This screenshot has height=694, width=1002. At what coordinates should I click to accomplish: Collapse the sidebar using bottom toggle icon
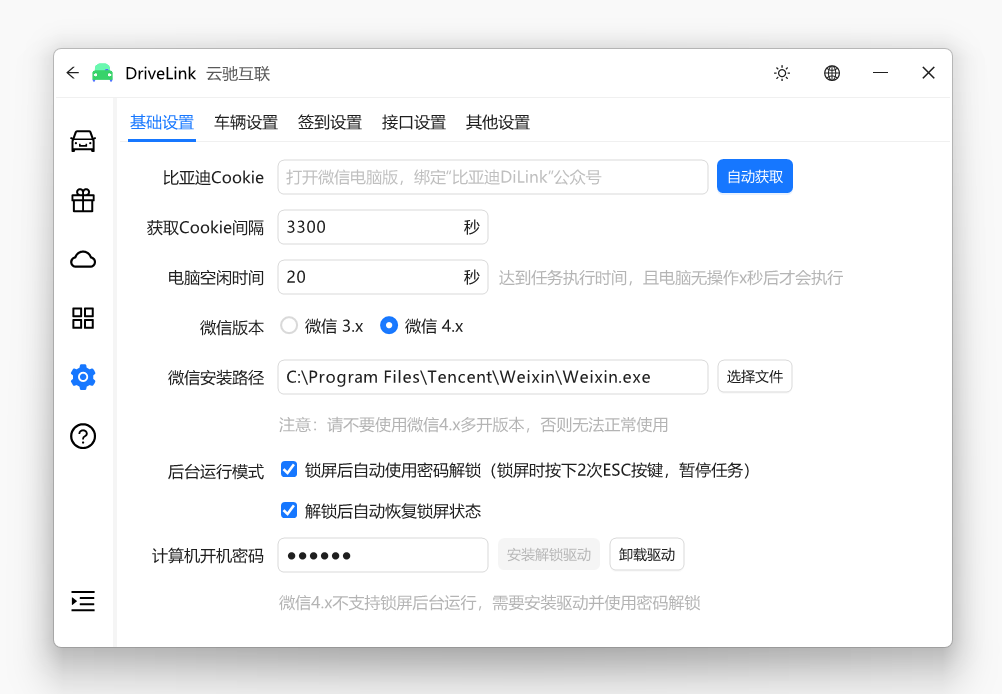pos(83,601)
